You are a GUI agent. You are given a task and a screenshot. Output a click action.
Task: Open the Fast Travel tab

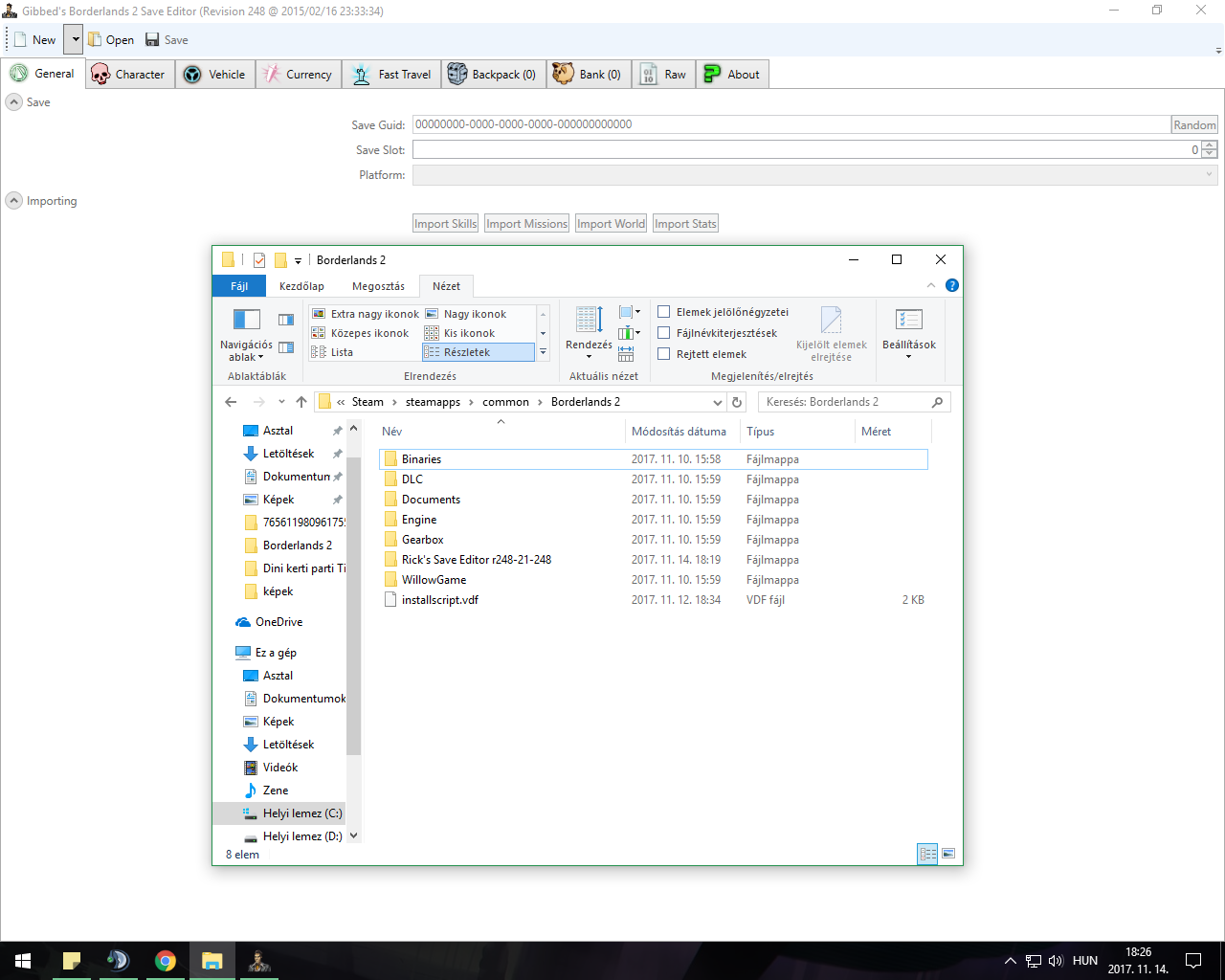(391, 75)
